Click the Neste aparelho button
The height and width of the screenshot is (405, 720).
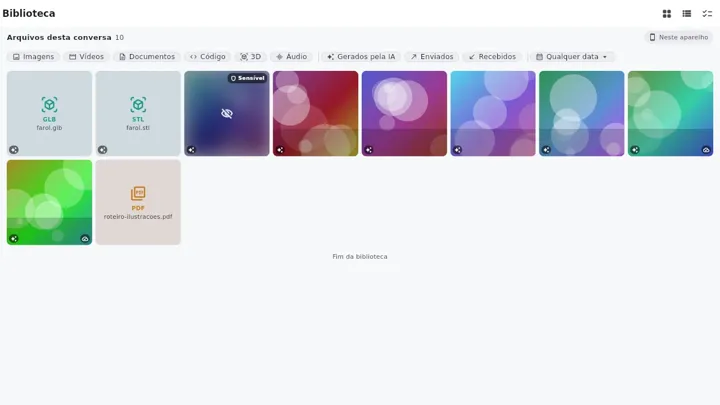point(678,37)
